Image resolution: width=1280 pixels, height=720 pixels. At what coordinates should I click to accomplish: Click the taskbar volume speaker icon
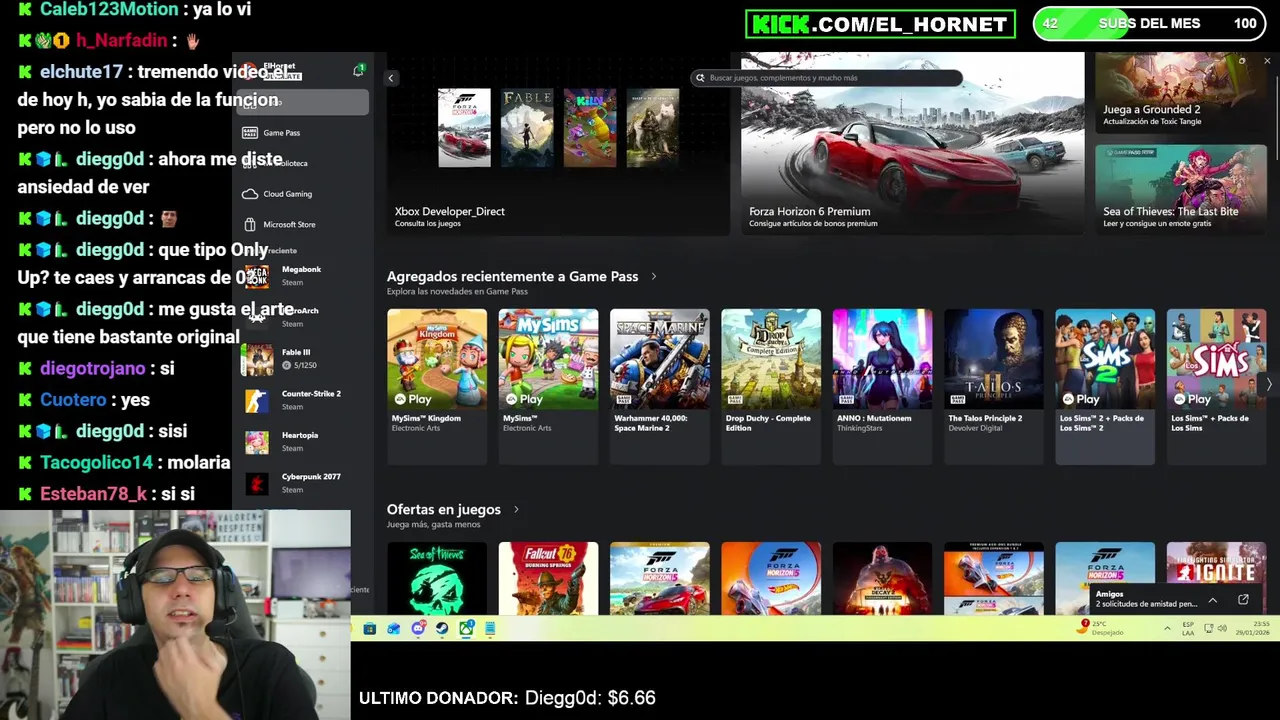(x=1222, y=629)
